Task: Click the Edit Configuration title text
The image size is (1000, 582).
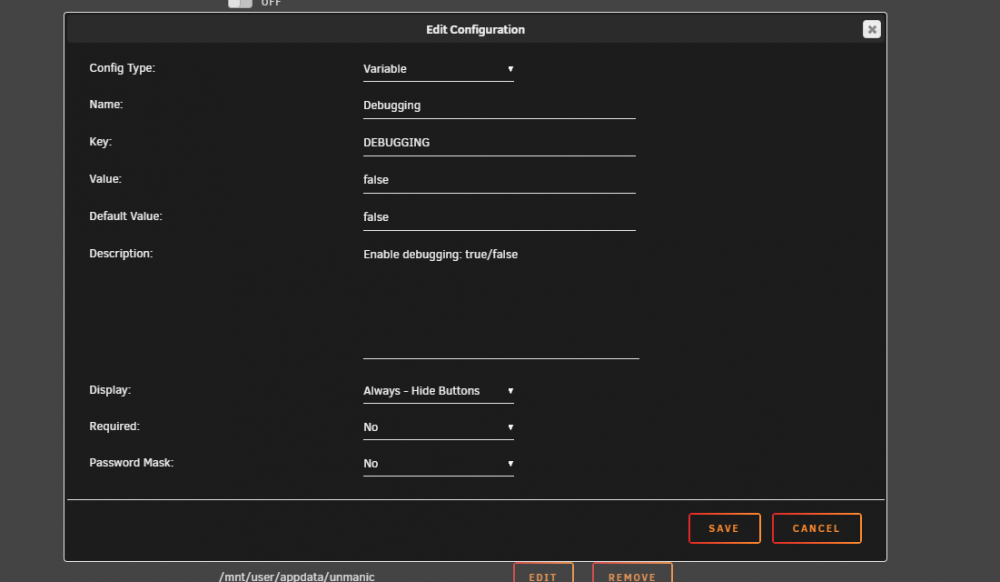Action: [475, 30]
